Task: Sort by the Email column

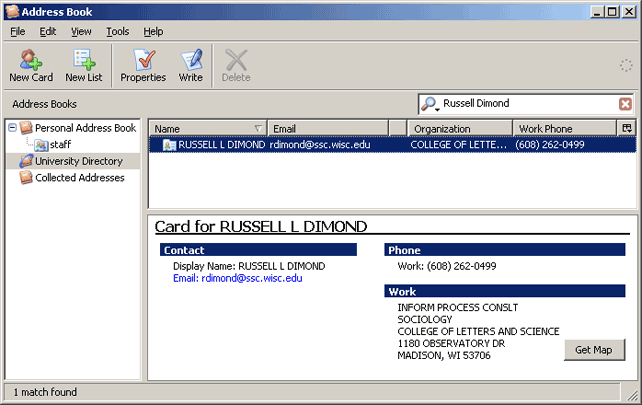Action: [328, 129]
